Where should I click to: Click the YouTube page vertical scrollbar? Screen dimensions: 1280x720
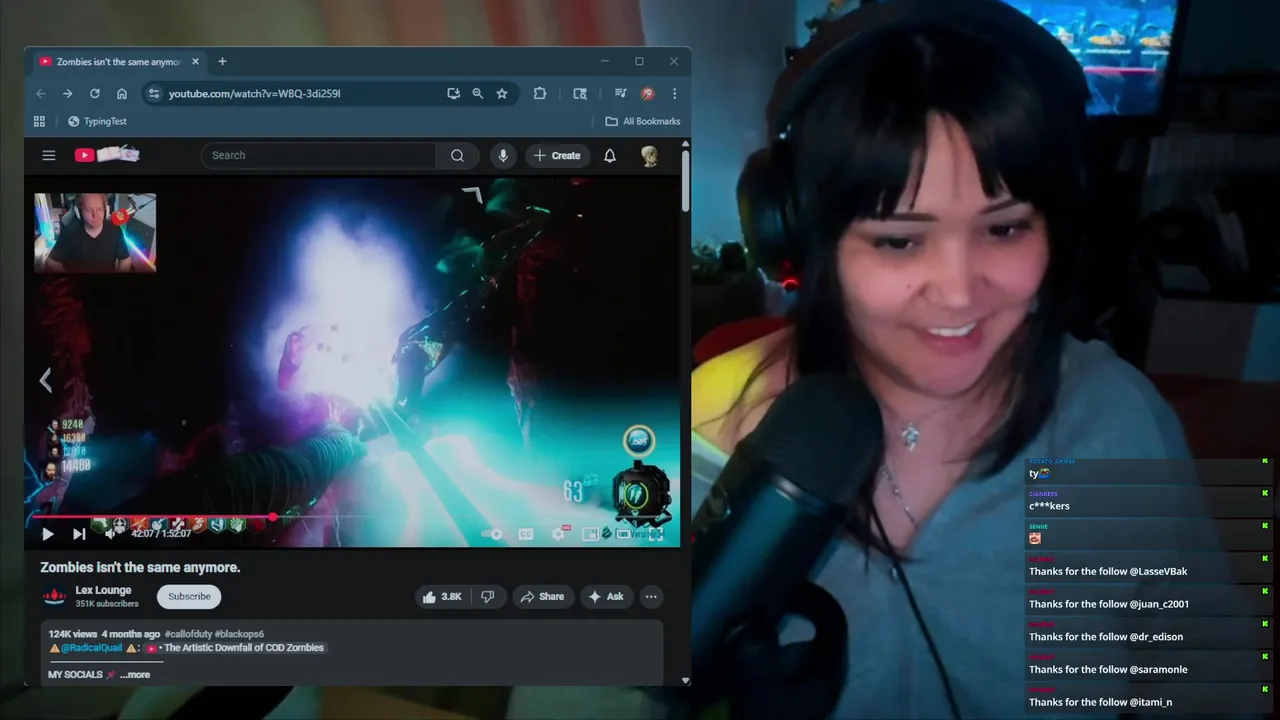click(x=685, y=180)
